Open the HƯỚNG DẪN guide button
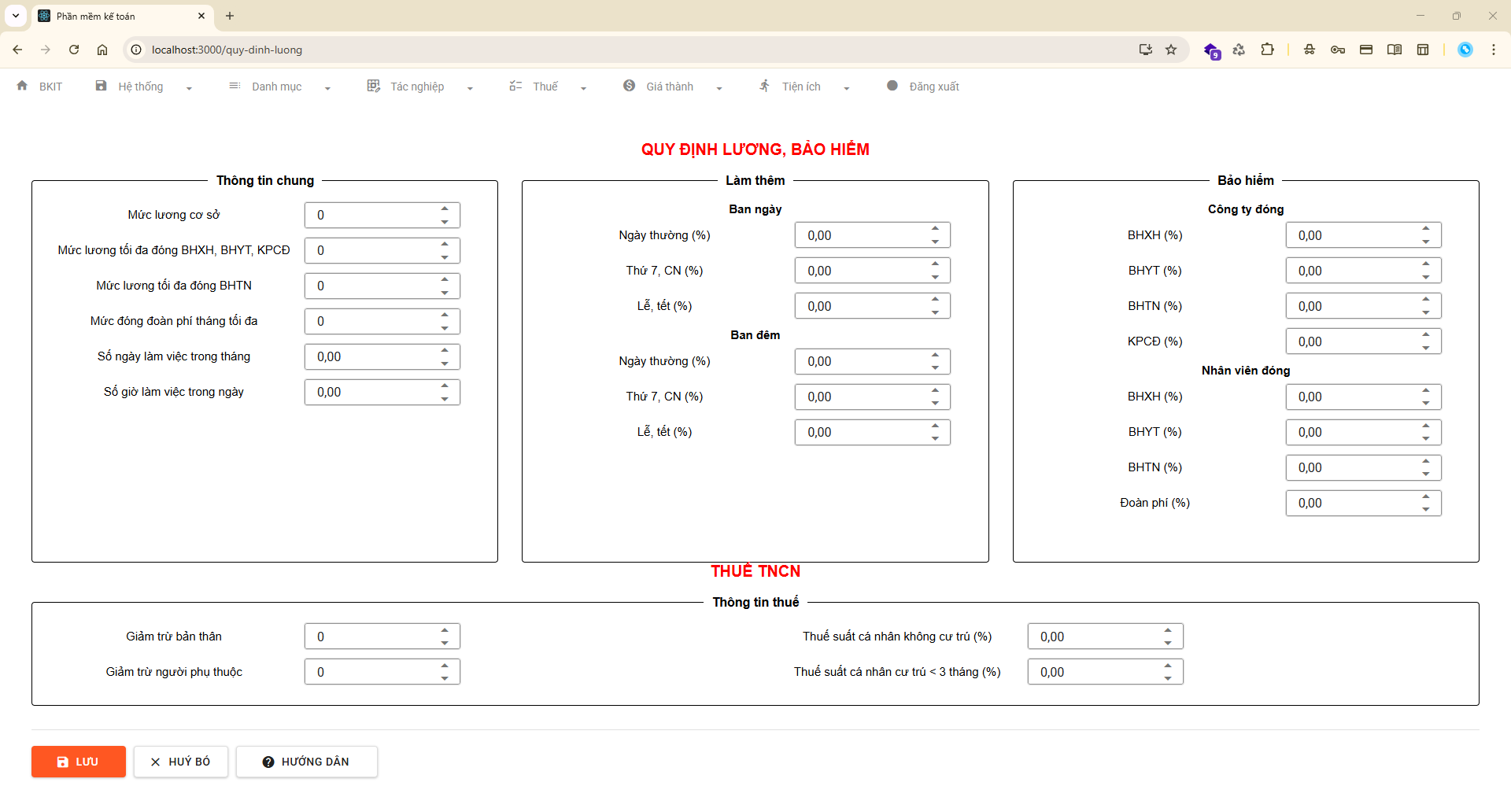This screenshot has width=1511, height=812. (307, 762)
